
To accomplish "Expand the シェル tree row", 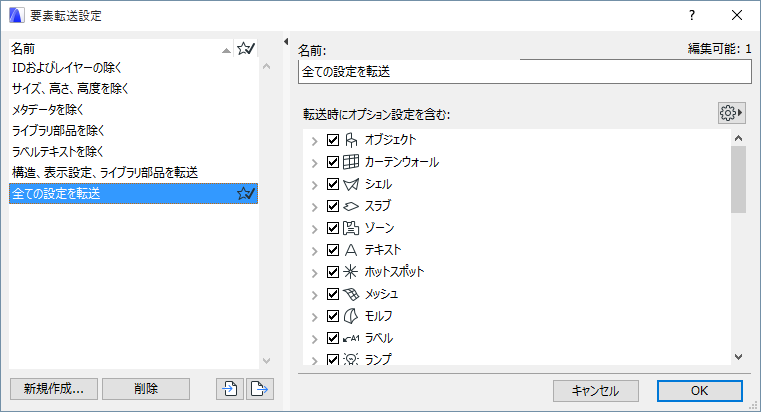I will (x=314, y=185).
